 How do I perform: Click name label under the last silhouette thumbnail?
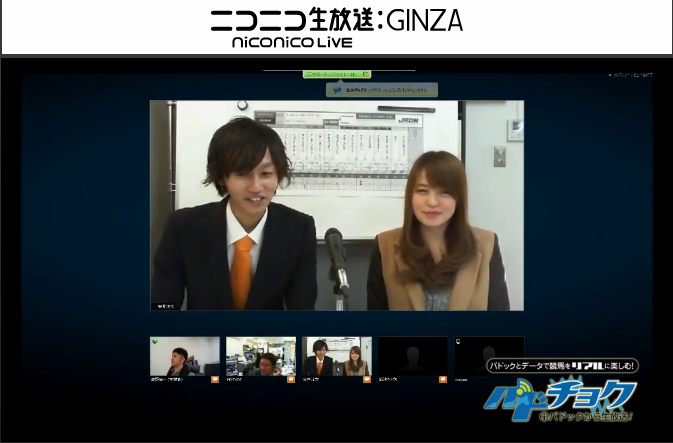(461, 379)
